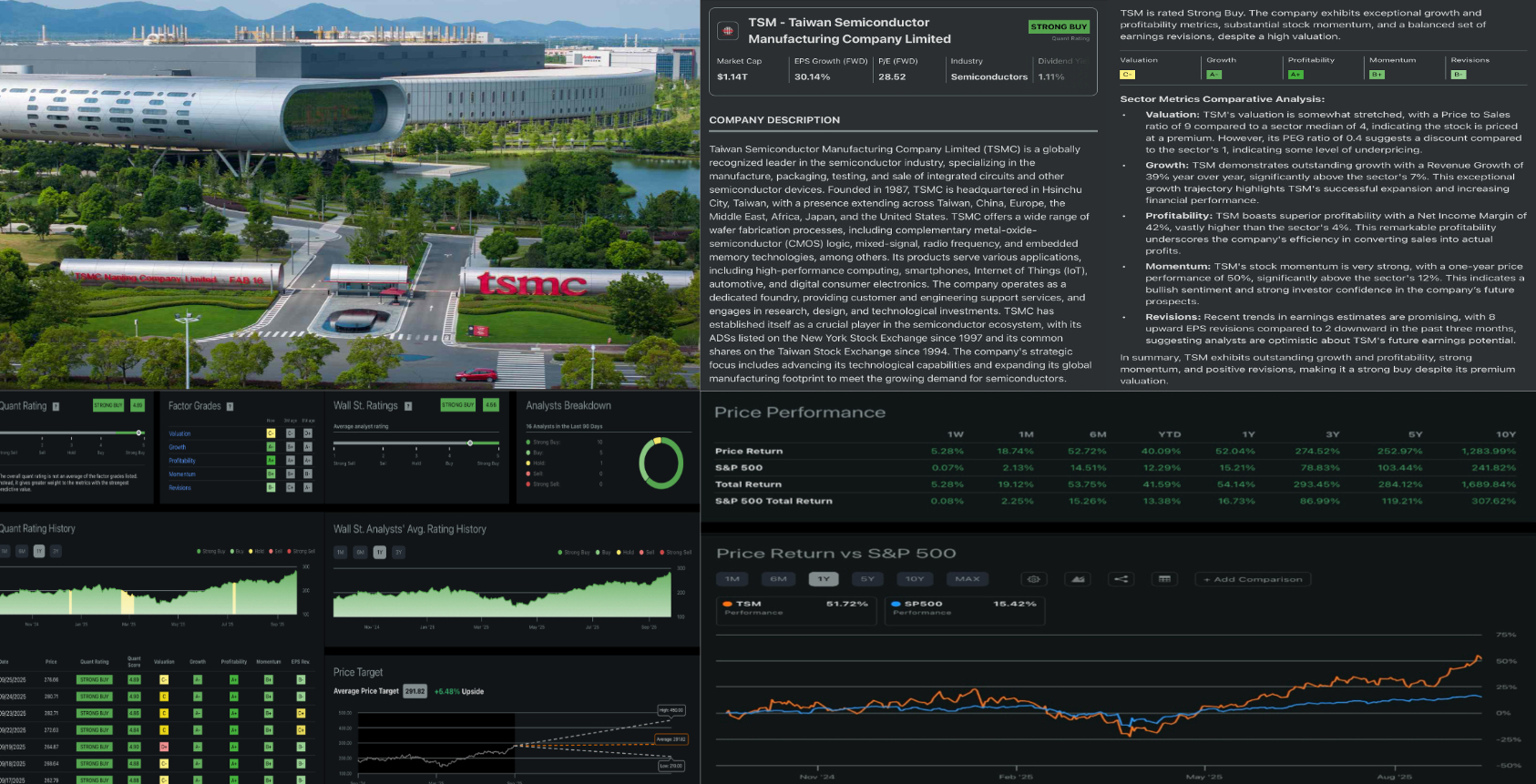Screen dimensions: 1536x784
Task: Toggle the TSM performance series
Action: pyautogui.click(x=748, y=605)
